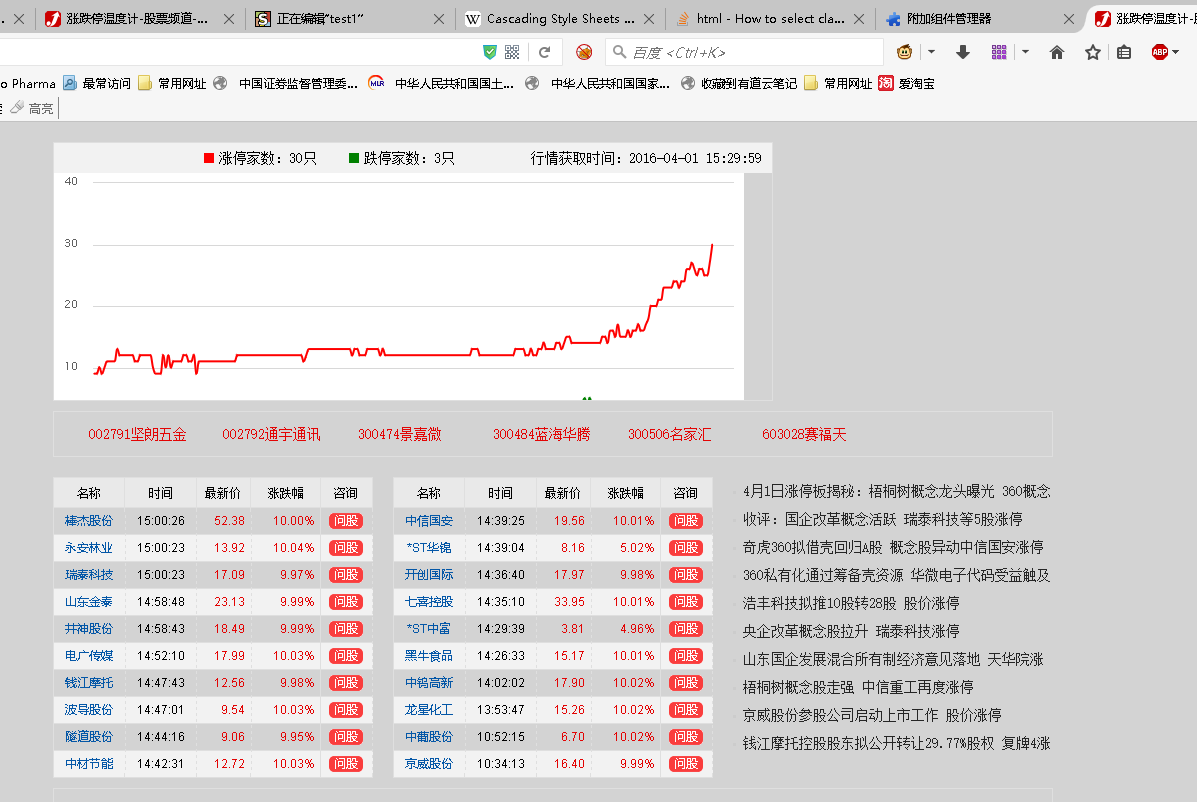Viewport: 1197px width, 802px height.
Task: Switch to the first 涨跌停温度计-股票频道 tab
Action: click(139, 18)
